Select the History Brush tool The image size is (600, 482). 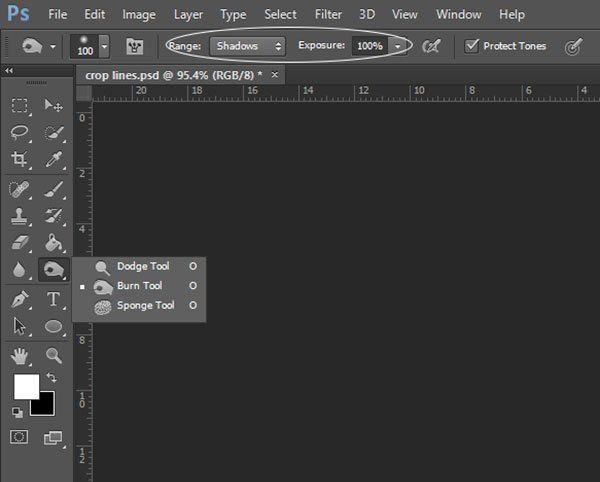pyautogui.click(x=53, y=216)
